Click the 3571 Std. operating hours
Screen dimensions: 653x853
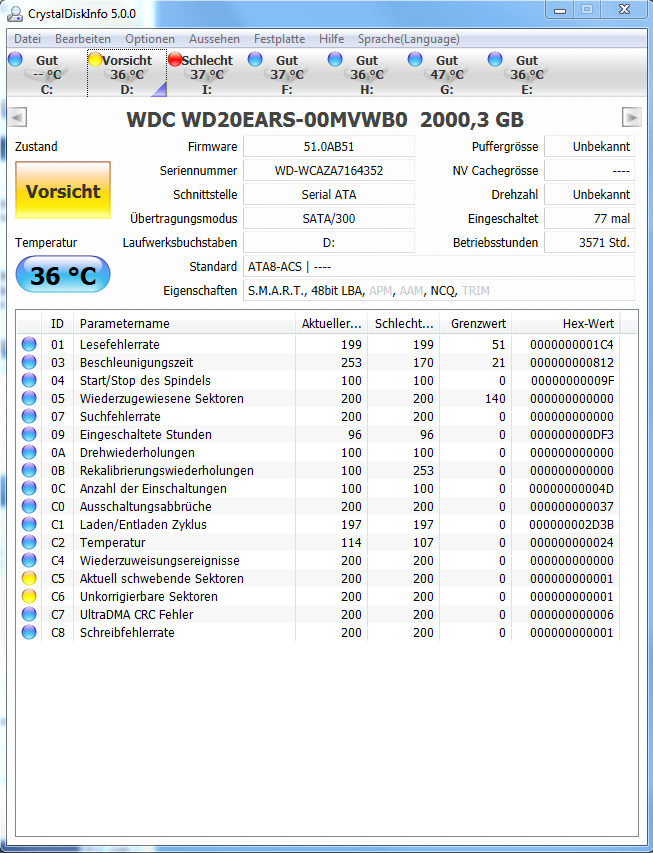[589, 242]
